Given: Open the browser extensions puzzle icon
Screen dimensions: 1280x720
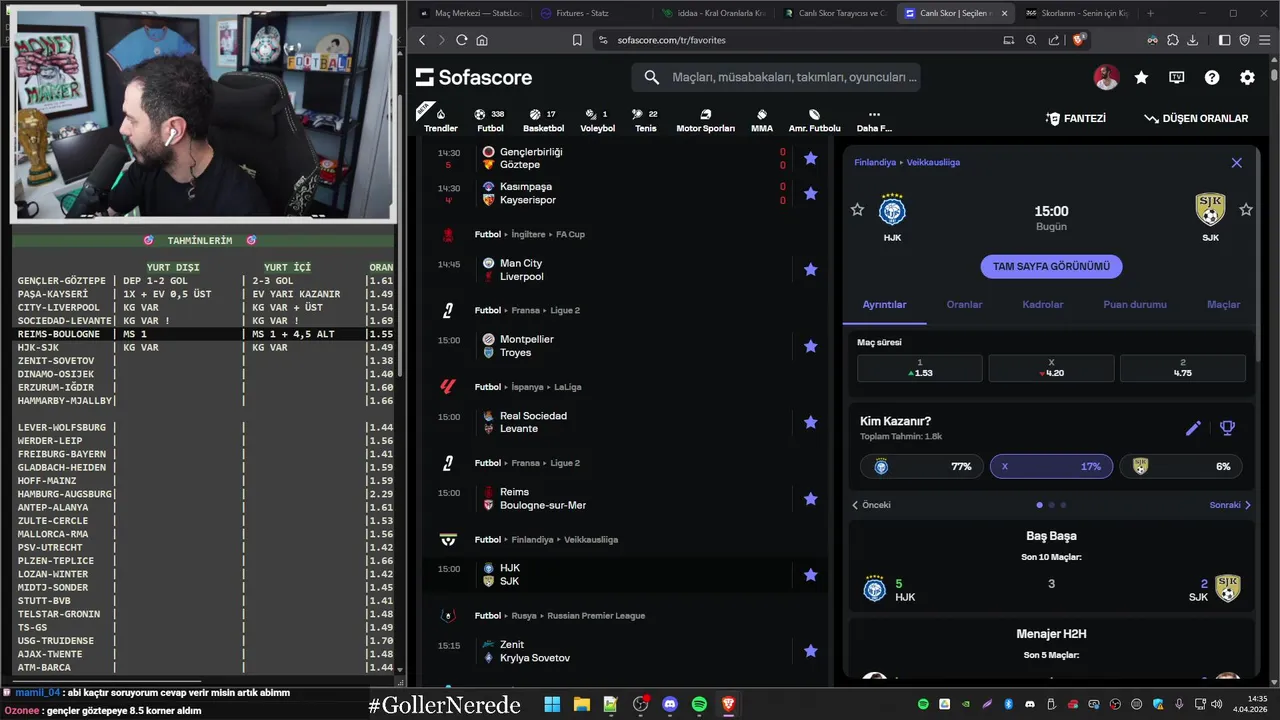Looking at the screenshot, I should coord(1171,40).
